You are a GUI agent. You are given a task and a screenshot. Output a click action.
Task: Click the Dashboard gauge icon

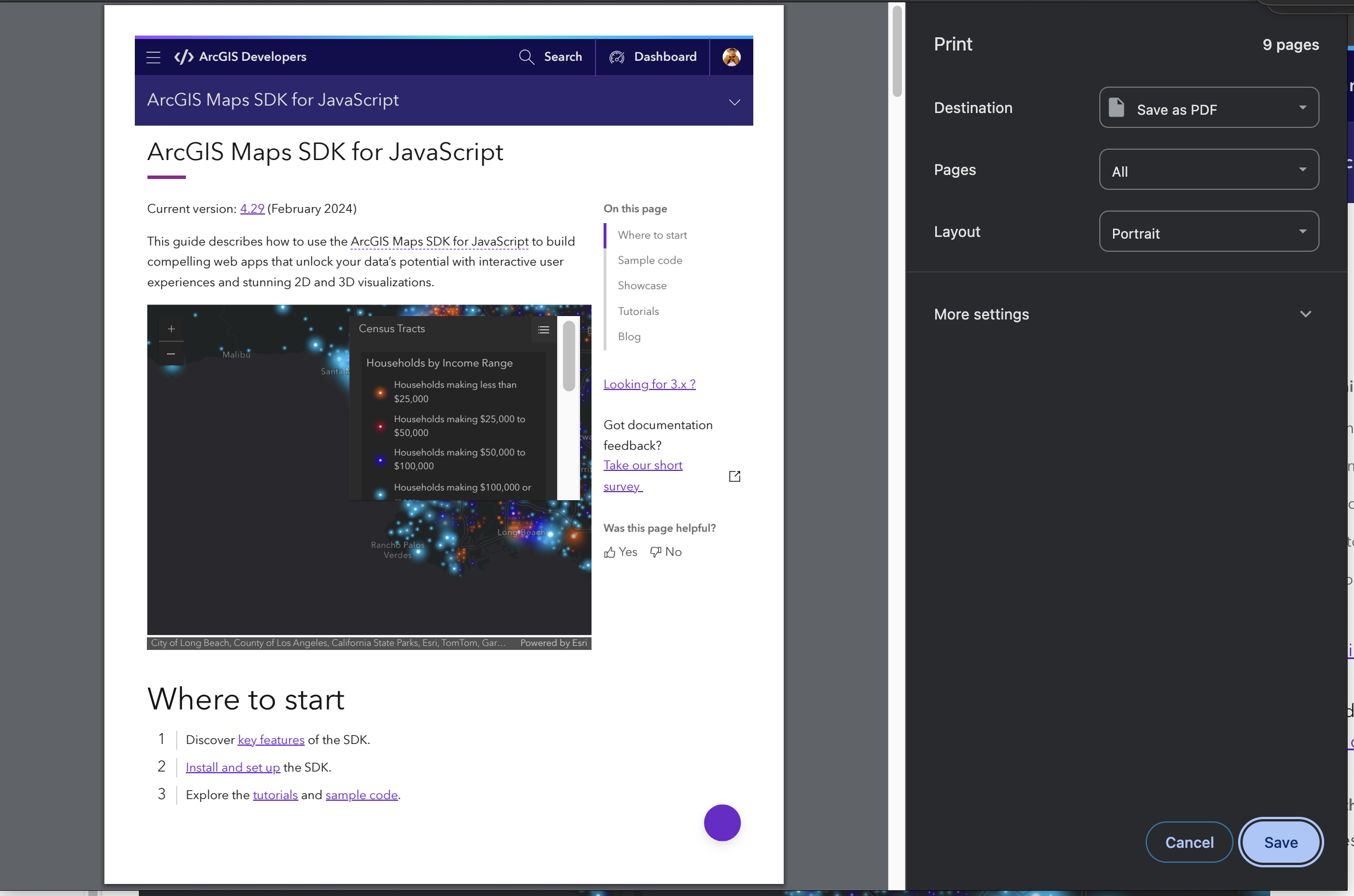(x=617, y=57)
